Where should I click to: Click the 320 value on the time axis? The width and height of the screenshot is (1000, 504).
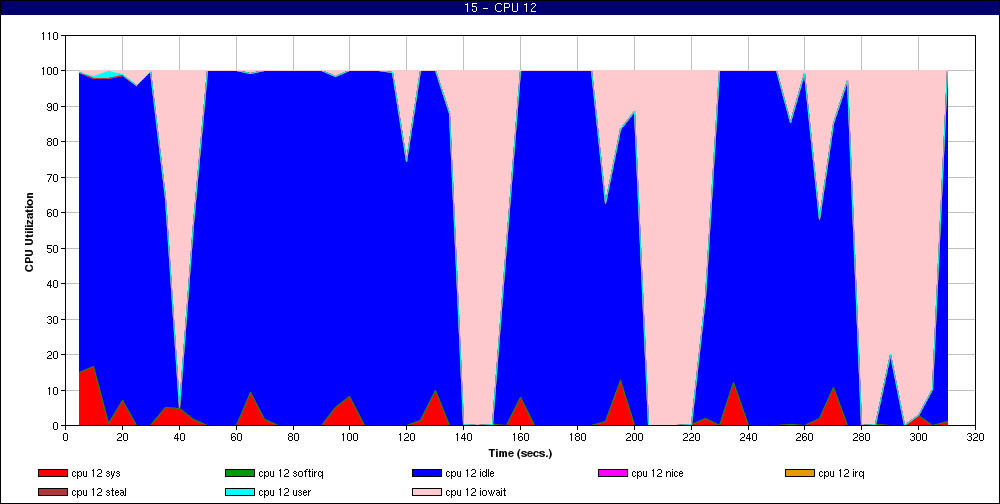pyautogui.click(x=975, y=437)
